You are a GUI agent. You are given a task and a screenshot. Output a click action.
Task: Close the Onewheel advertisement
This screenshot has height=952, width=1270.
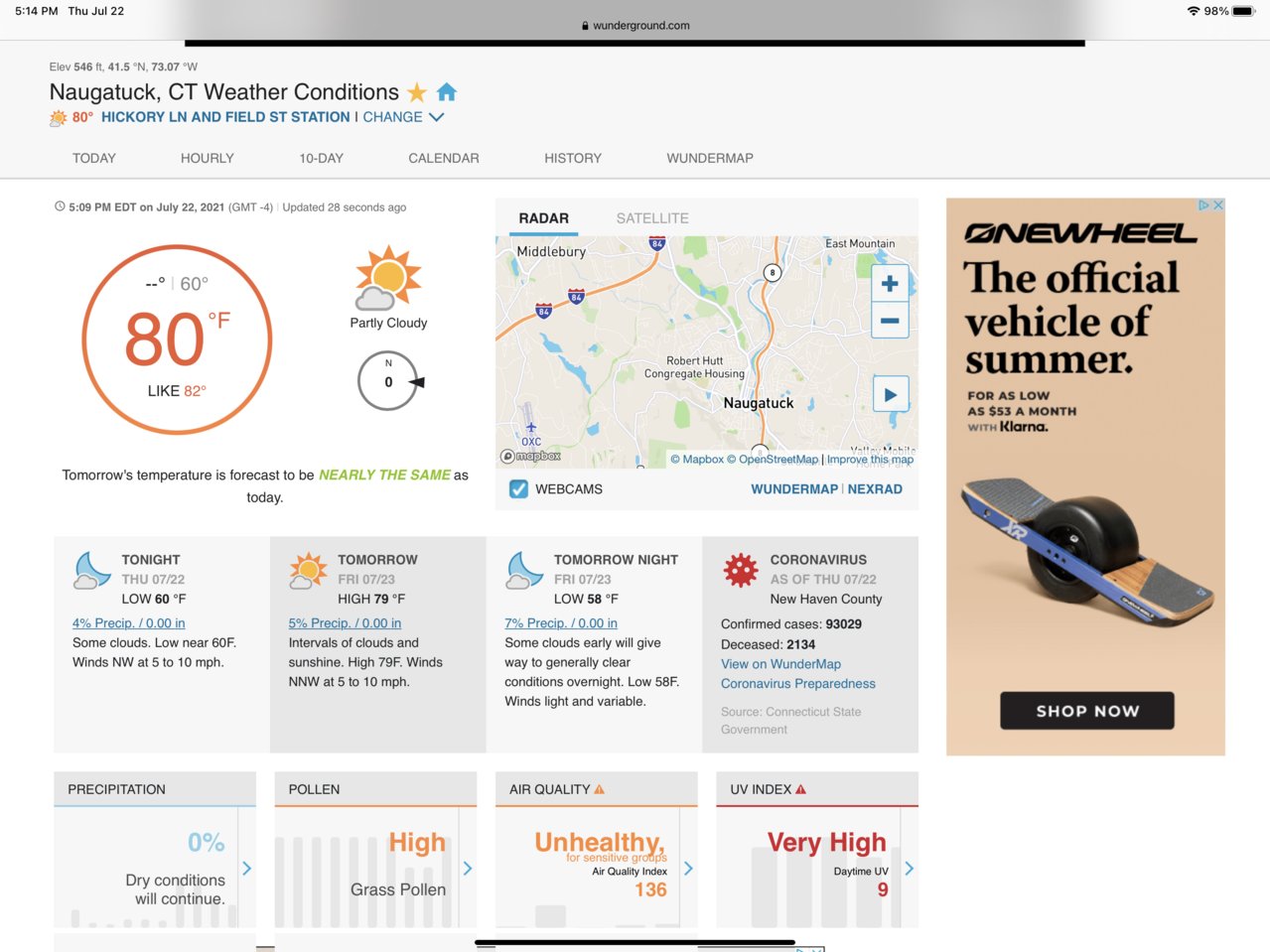click(x=1218, y=205)
